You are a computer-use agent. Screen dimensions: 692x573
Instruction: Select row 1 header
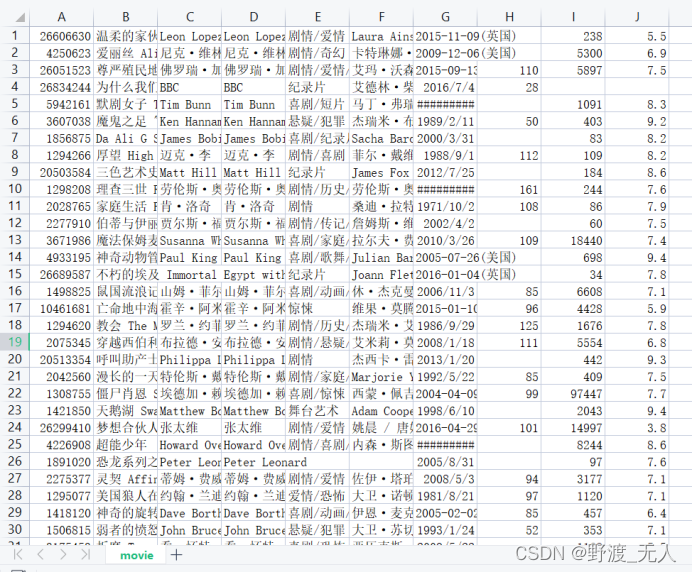[15, 36]
